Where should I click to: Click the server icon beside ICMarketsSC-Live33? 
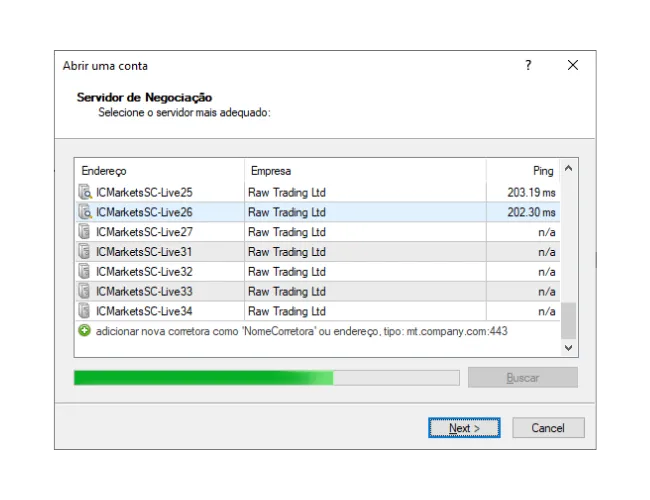(x=85, y=292)
